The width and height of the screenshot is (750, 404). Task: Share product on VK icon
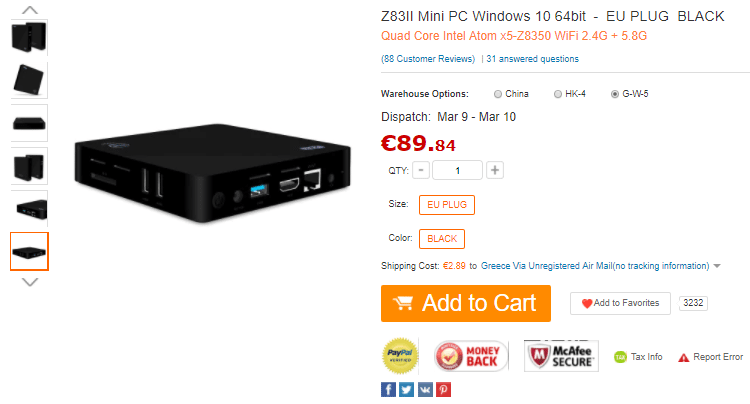(x=425, y=390)
